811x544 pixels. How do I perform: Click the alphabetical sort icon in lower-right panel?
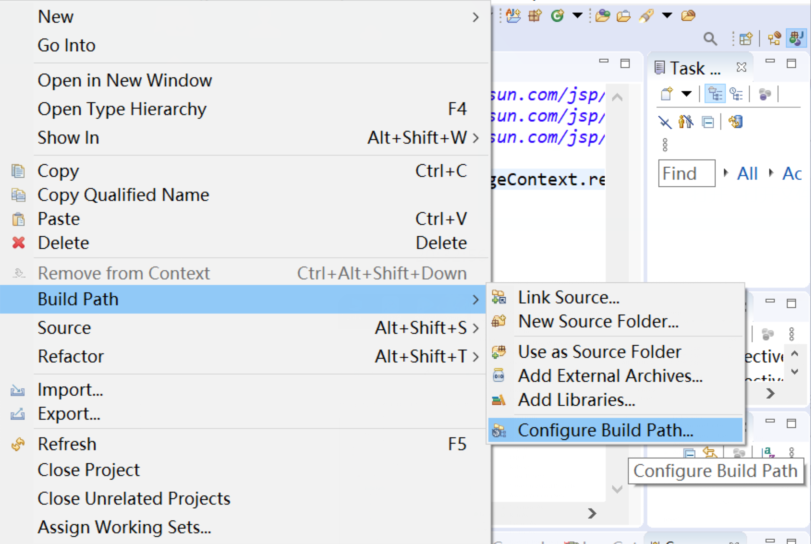(769, 453)
